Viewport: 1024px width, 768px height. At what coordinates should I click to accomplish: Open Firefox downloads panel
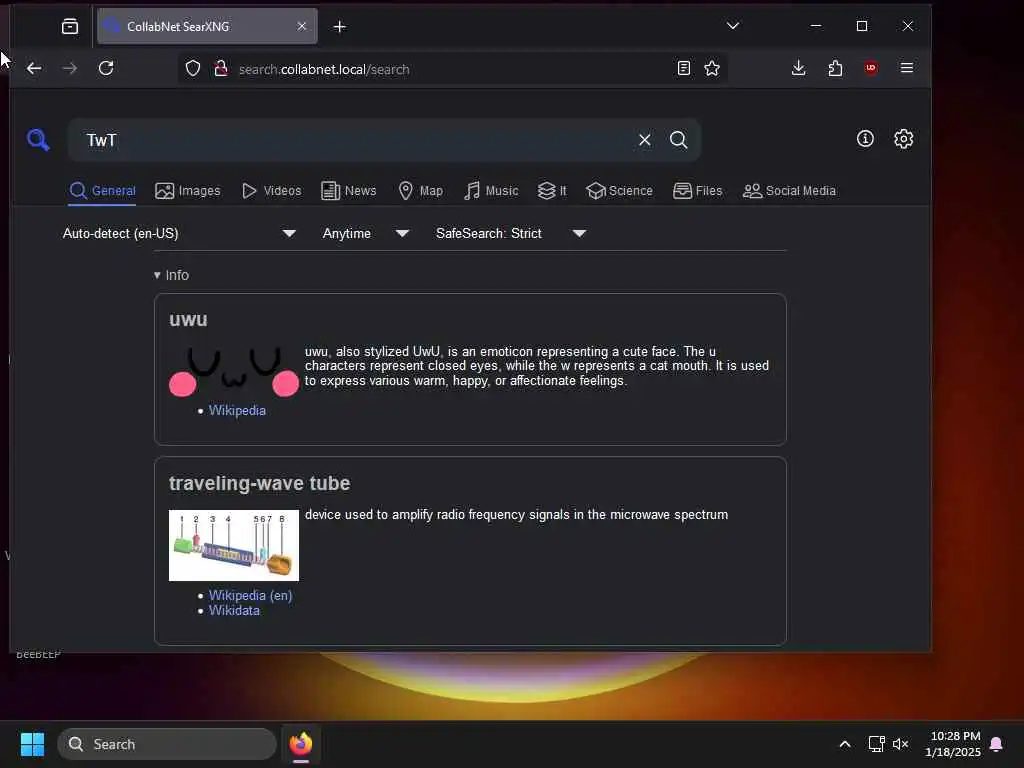798,68
